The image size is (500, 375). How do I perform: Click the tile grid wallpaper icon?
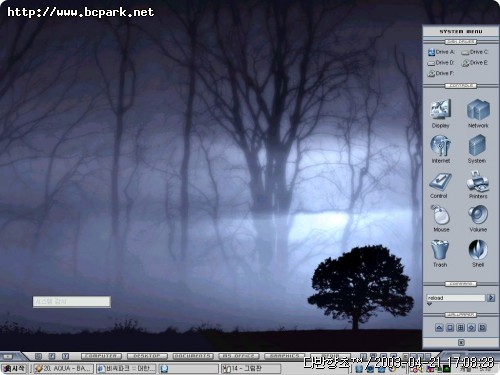460,328
